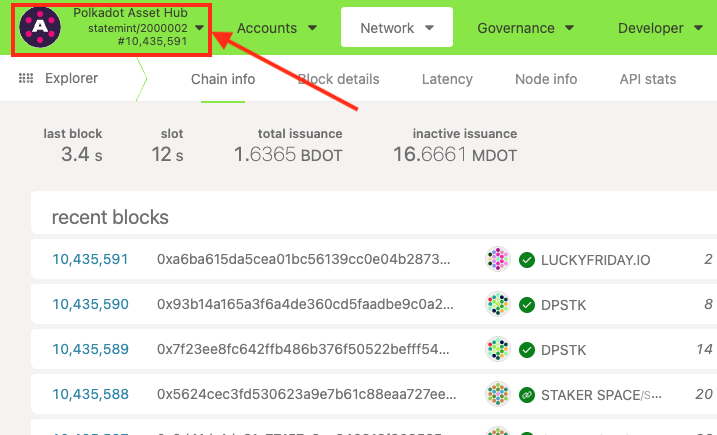Expand the Network menu

tap(396, 27)
